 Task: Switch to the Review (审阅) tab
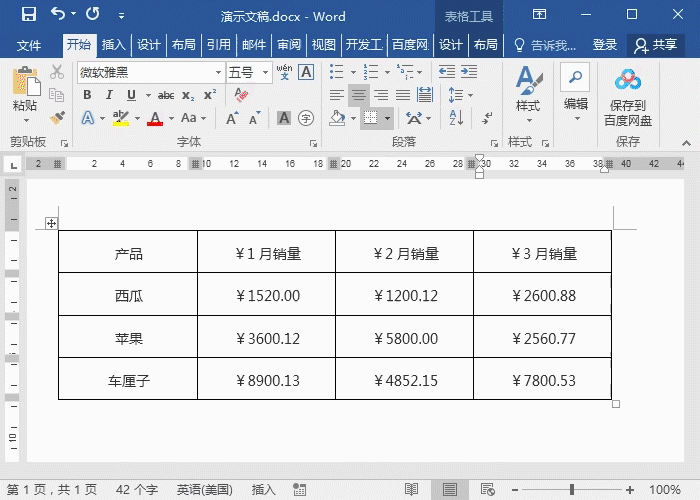pos(289,45)
